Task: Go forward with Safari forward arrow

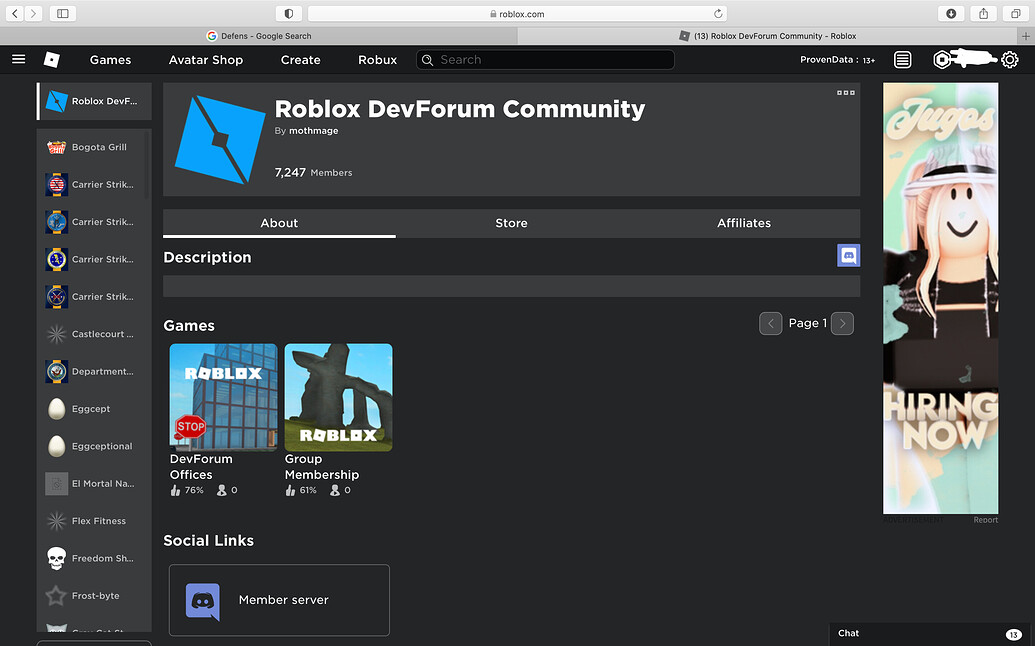Action: pyautogui.click(x=34, y=13)
